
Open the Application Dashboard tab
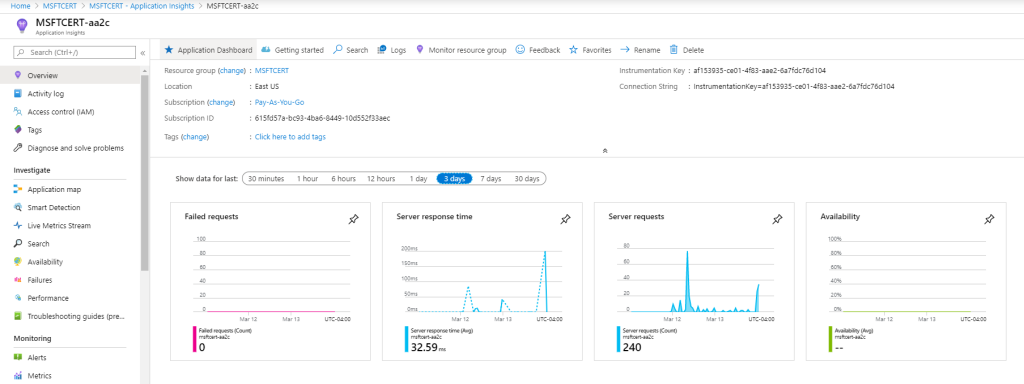coord(208,50)
